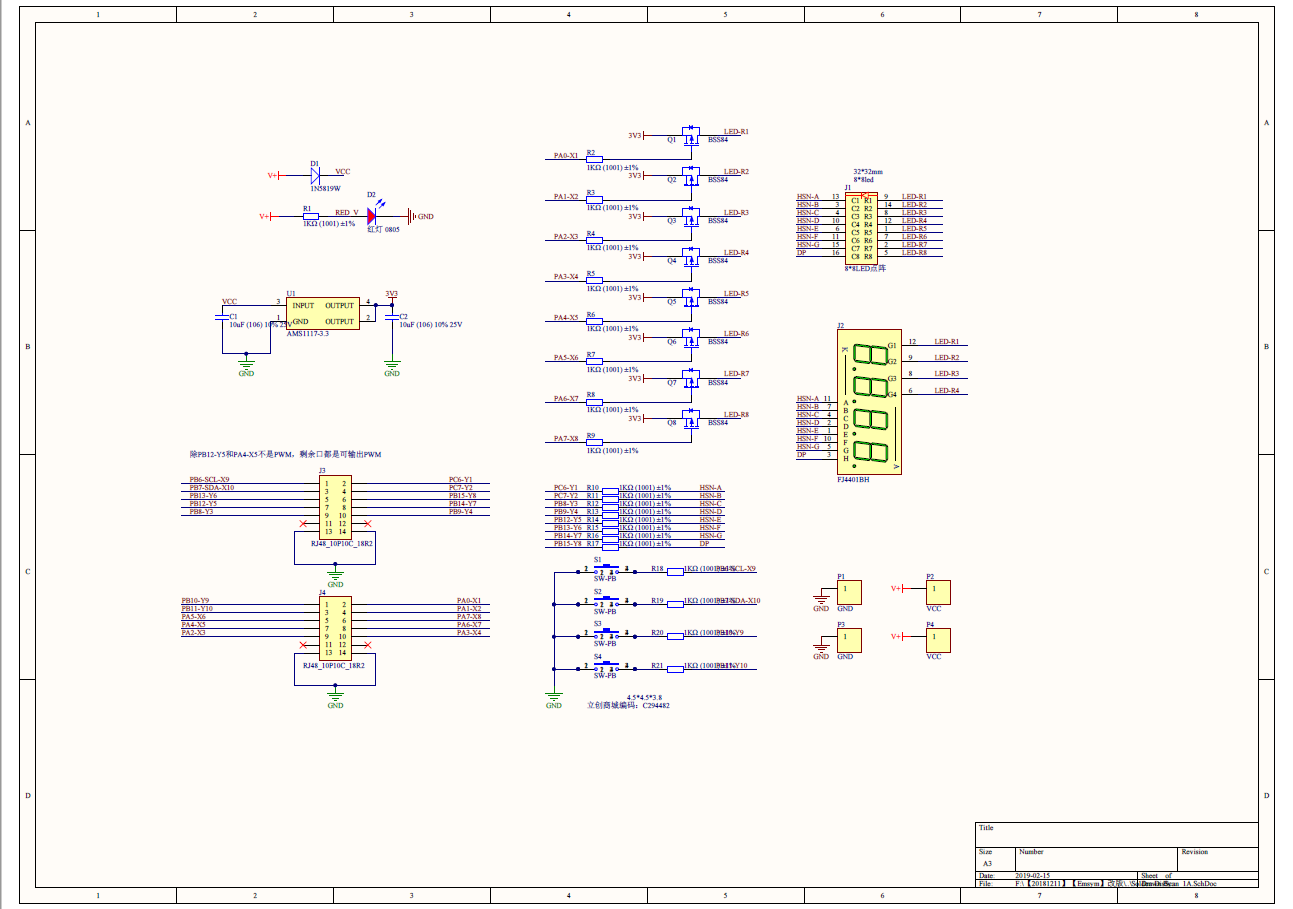Image resolution: width=1293 pixels, height=909 pixels.
Task: Click the GND symbol under the switches
Action: (x=554, y=700)
